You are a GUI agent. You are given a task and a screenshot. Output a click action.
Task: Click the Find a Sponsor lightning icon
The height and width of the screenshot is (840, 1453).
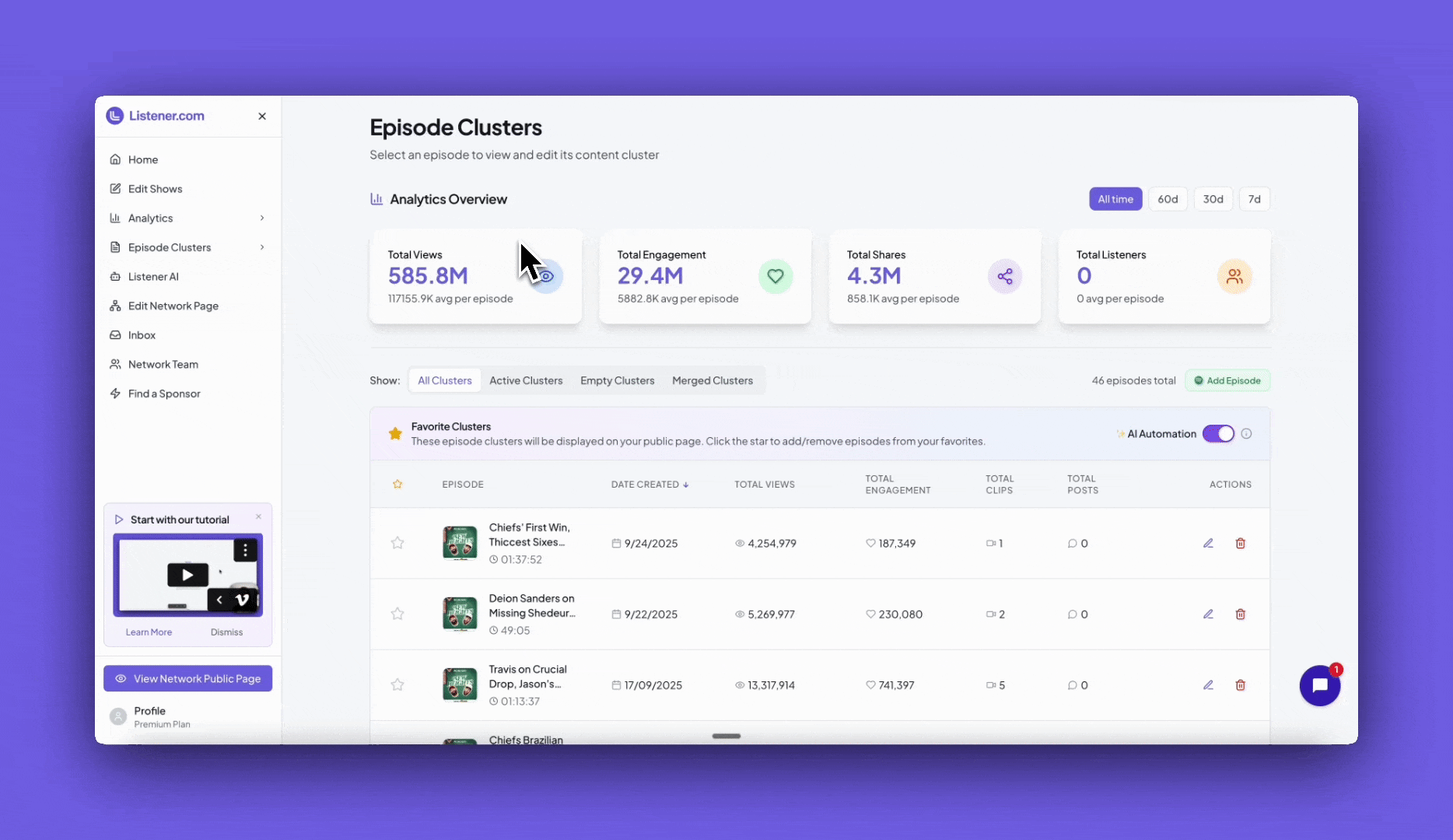(x=115, y=394)
